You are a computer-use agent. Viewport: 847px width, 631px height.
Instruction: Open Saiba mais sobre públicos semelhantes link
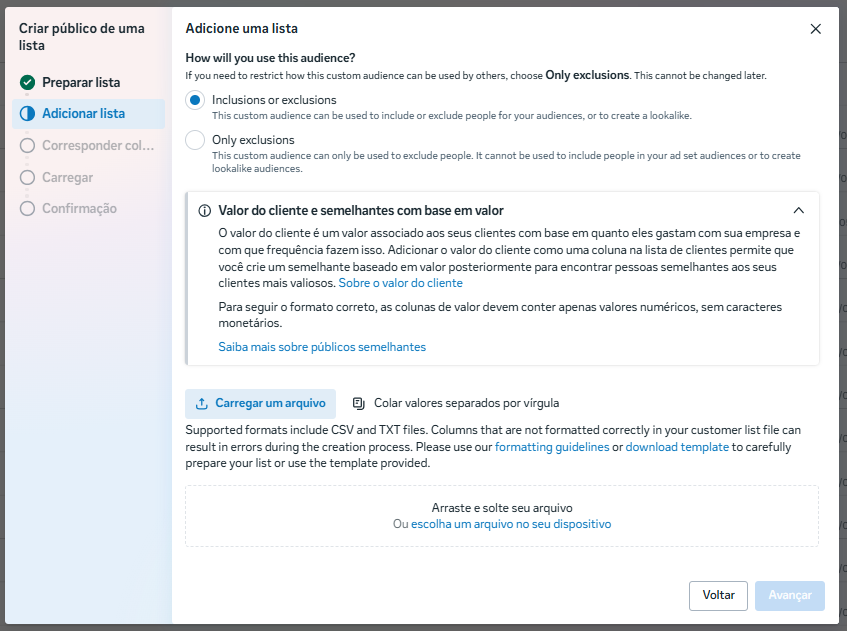pos(322,347)
